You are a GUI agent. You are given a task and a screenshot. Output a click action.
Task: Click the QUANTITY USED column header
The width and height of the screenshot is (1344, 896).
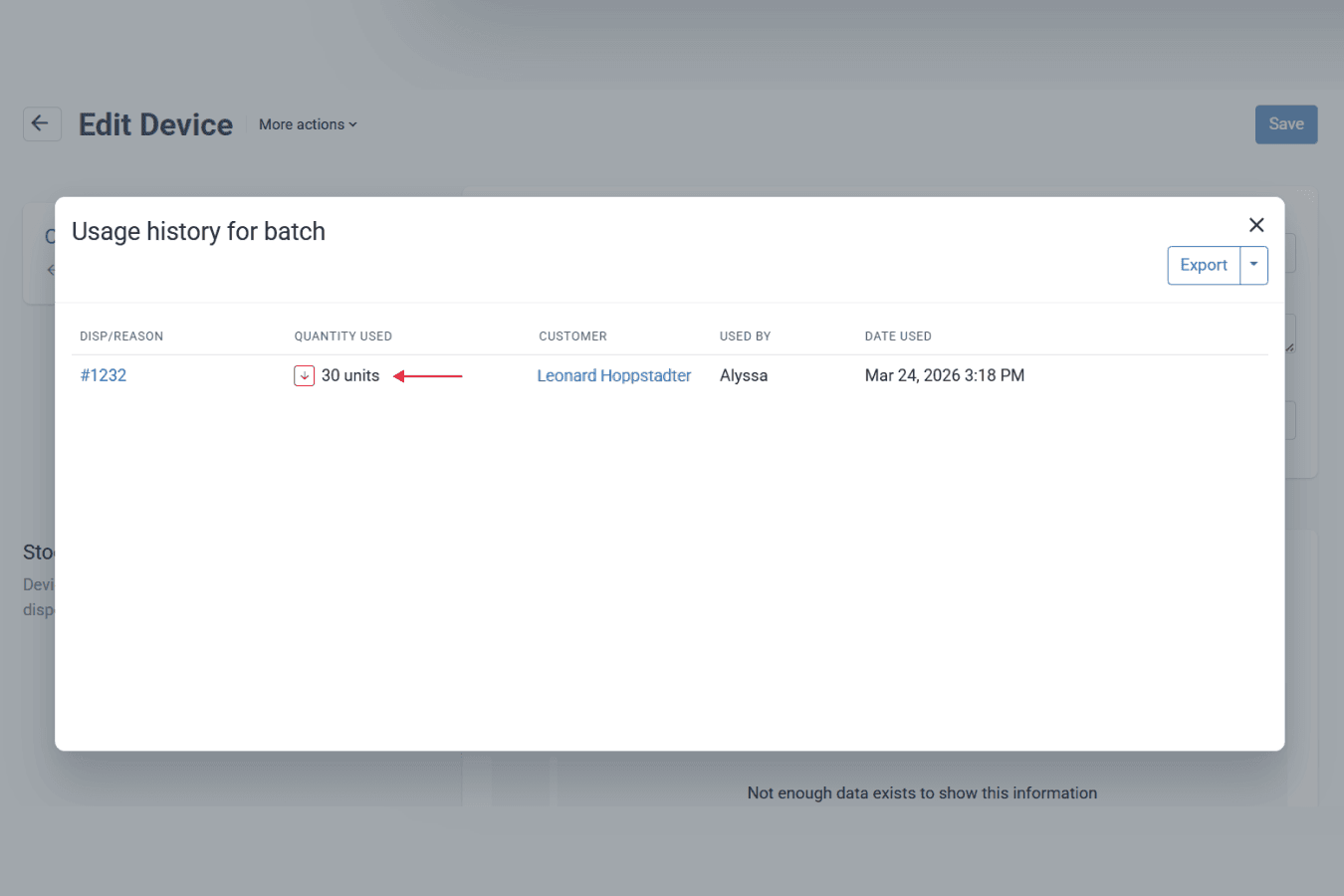343,336
